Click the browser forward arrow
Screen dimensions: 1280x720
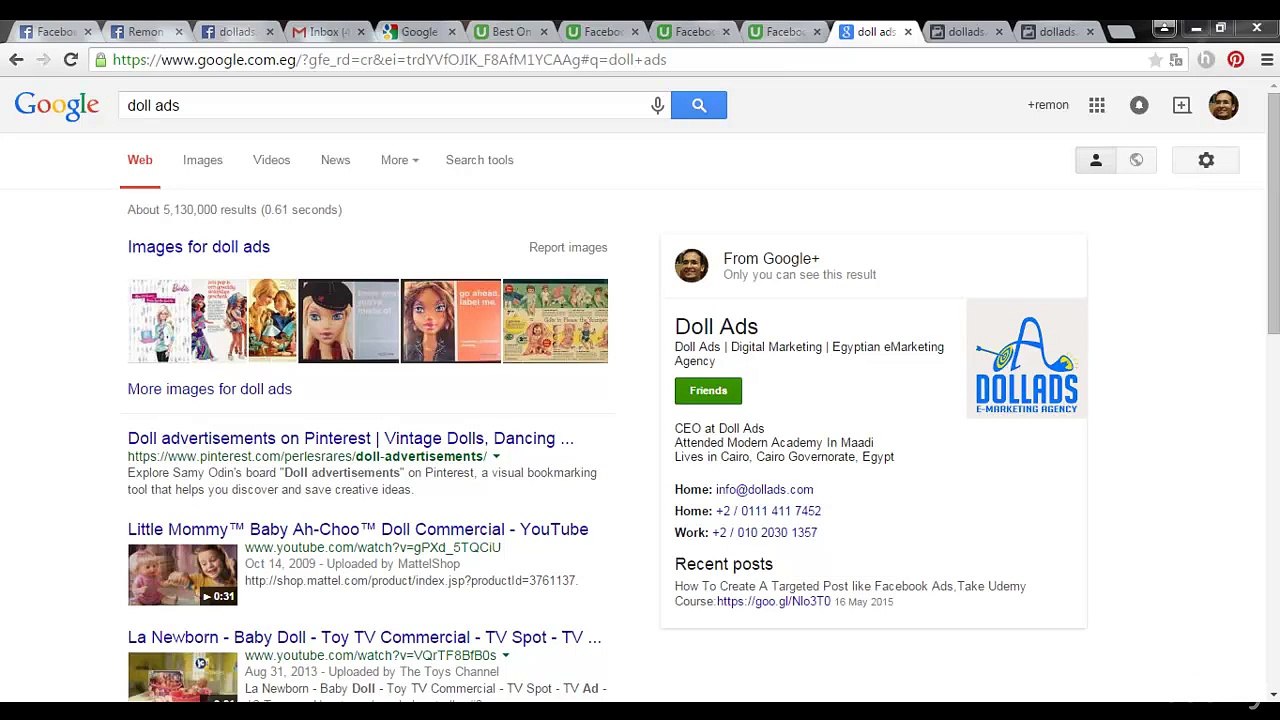click(x=43, y=60)
